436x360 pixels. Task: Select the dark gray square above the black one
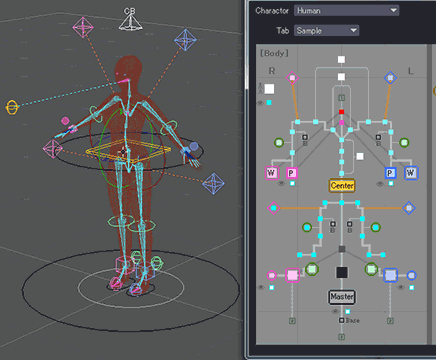pos(342,249)
